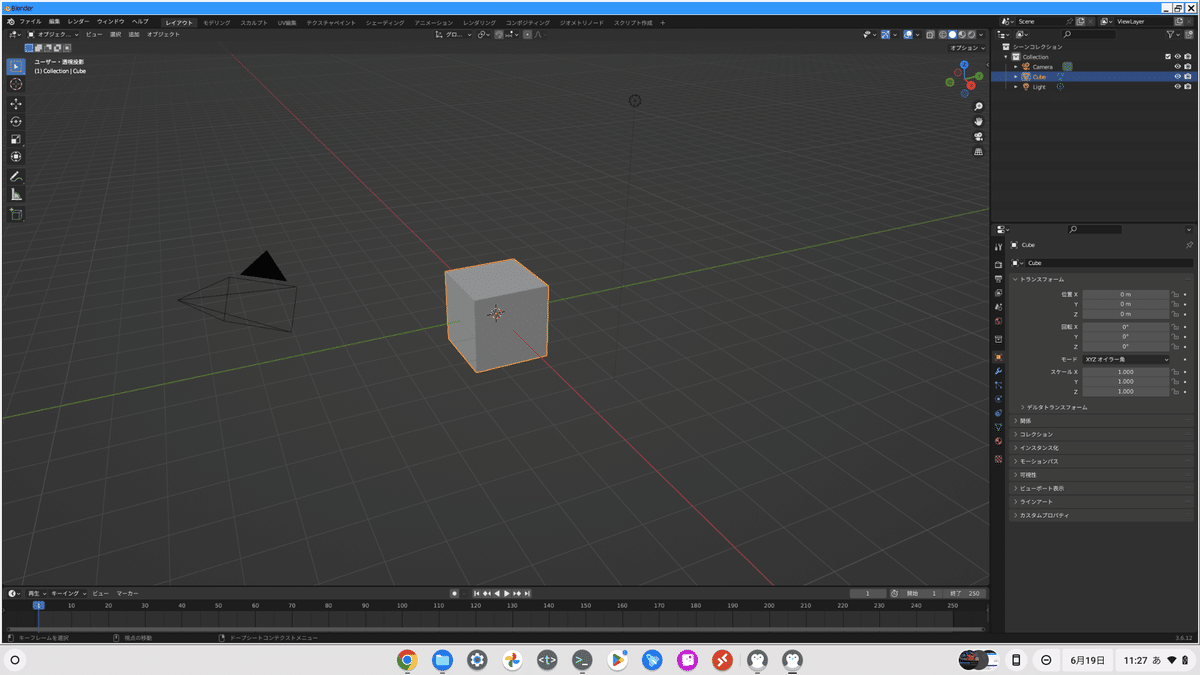The image size is (1200, 675).
Task: Open the Output properties tab
Action: tap(998, 279)
